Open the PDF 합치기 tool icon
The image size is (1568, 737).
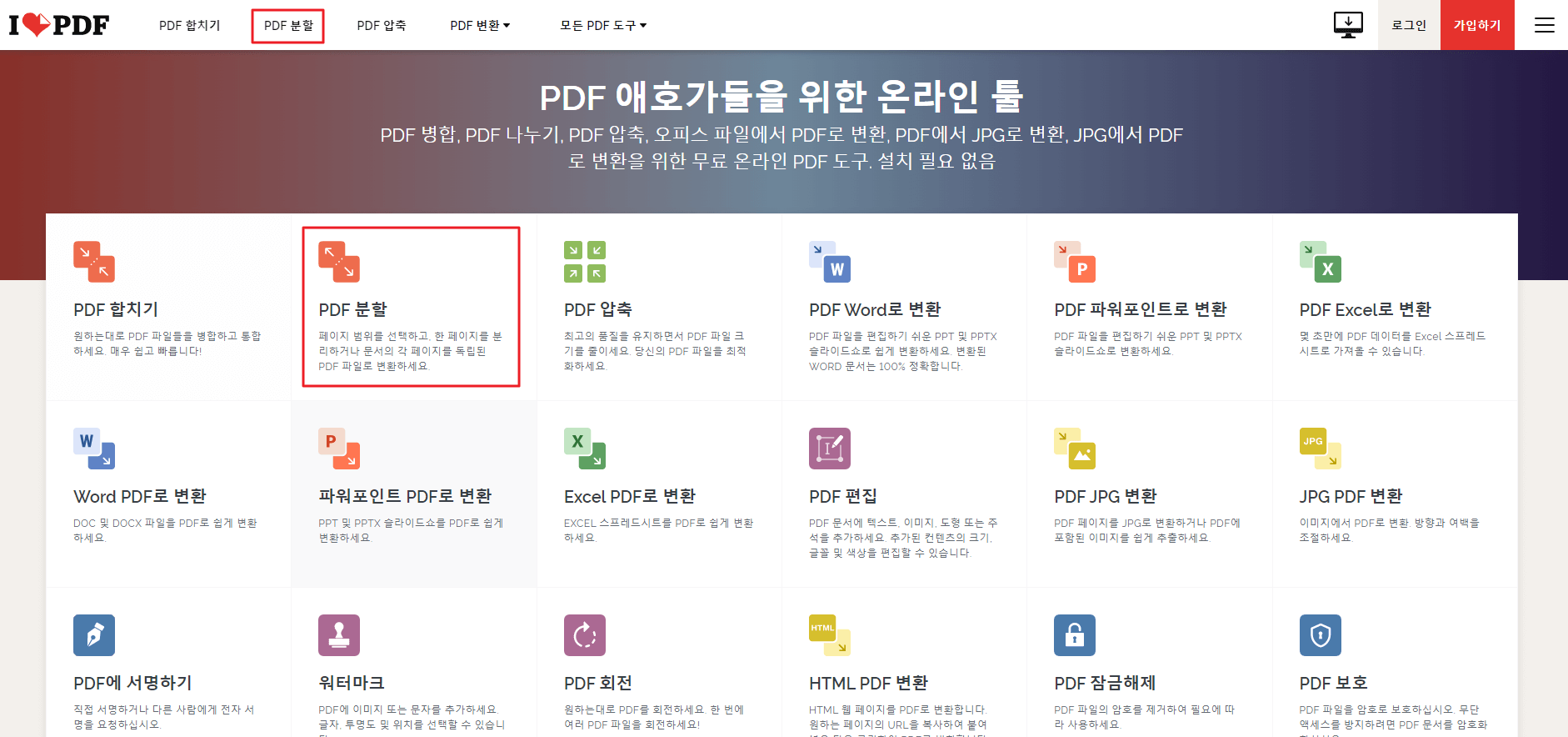tap(94, 262)
